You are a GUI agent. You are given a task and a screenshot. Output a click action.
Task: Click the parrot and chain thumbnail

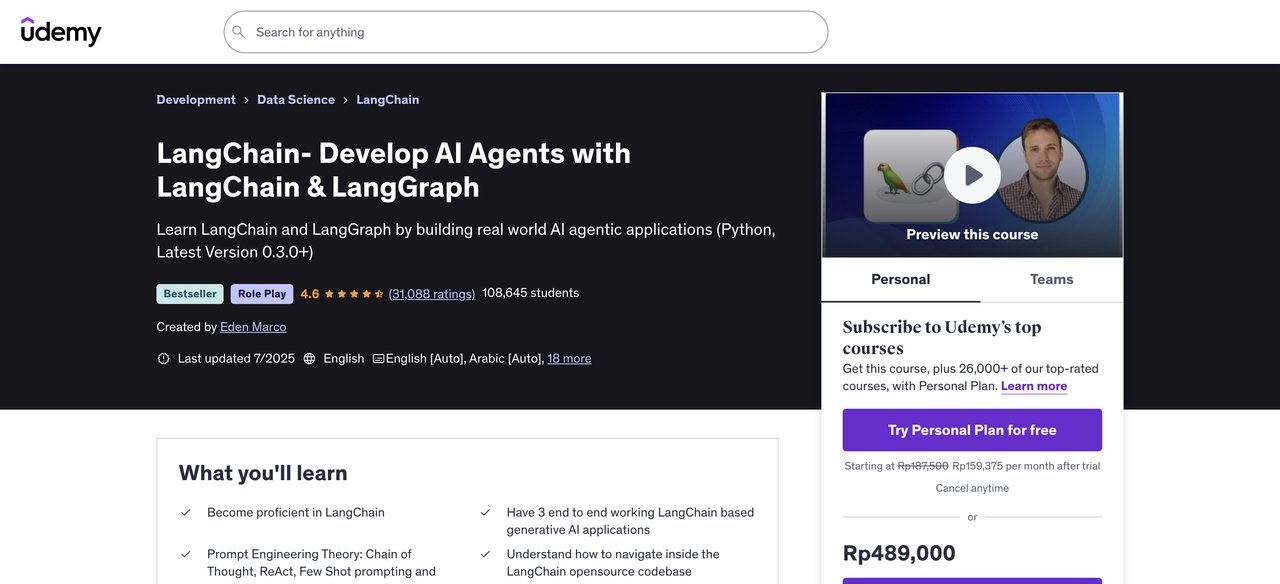click(x=910, y=176)
